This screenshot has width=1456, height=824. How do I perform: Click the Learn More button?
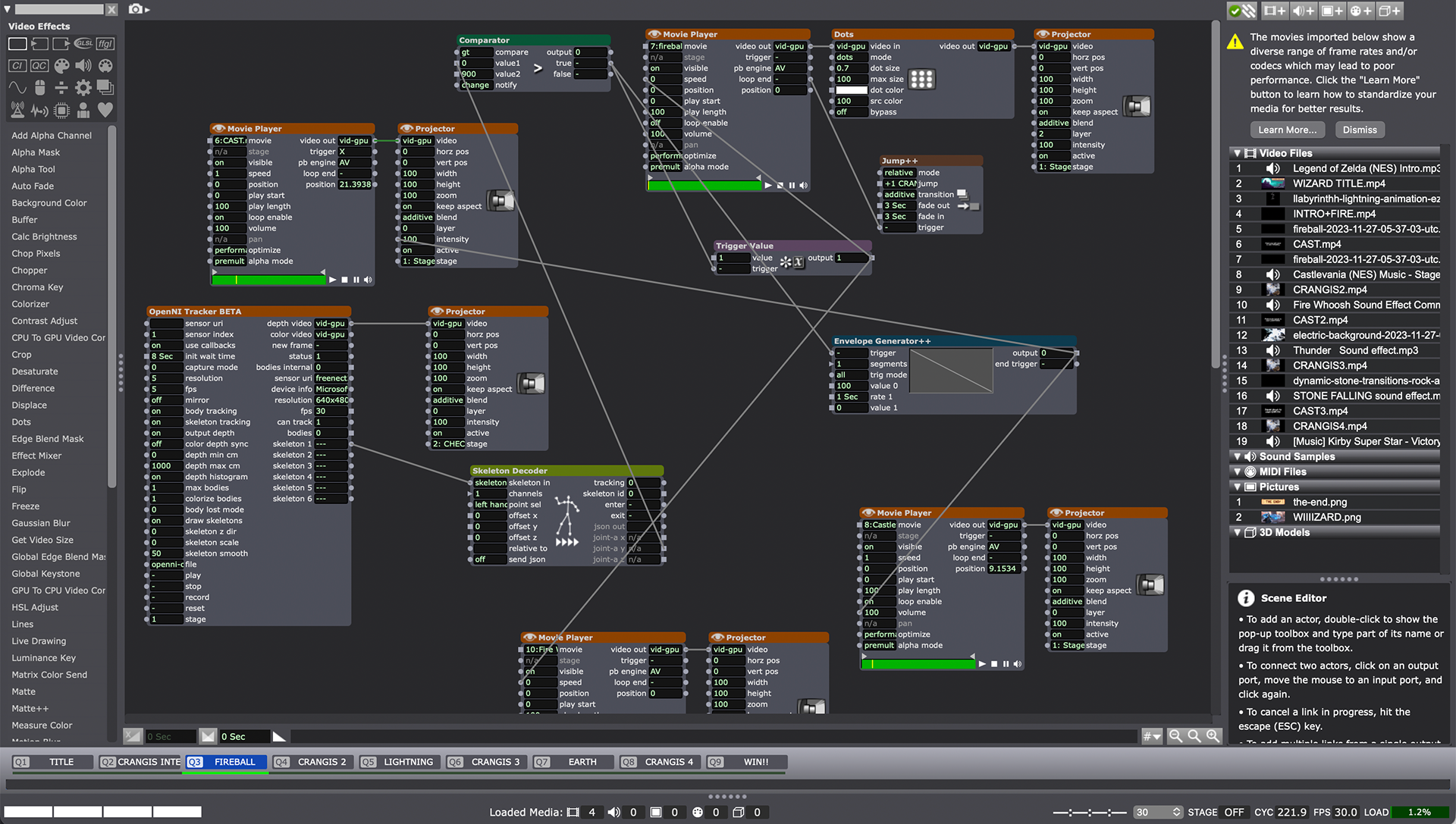pyautogui.click(x=1287, y=130)
